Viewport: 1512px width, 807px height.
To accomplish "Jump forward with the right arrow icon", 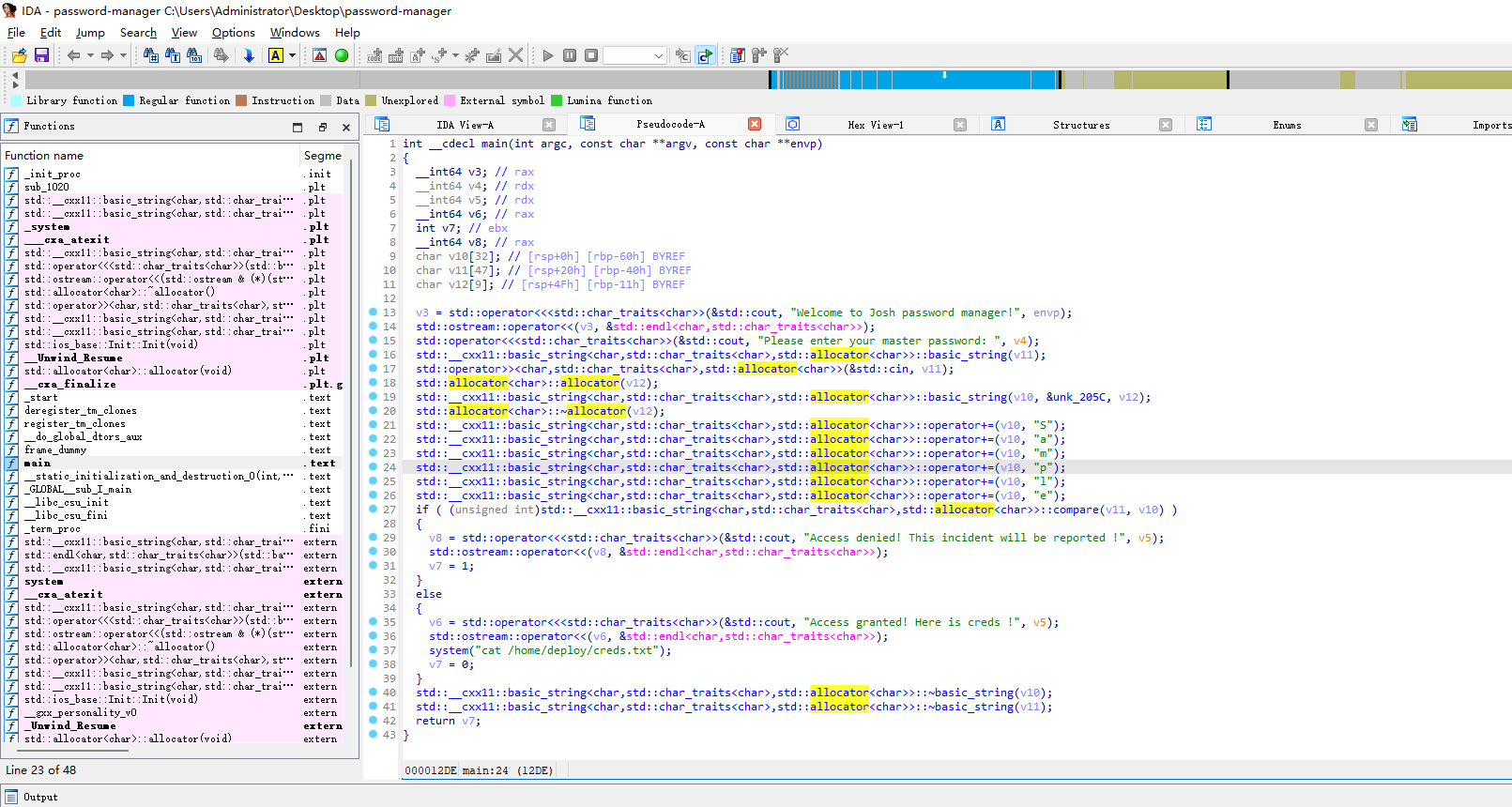I will tap(107, 55).
